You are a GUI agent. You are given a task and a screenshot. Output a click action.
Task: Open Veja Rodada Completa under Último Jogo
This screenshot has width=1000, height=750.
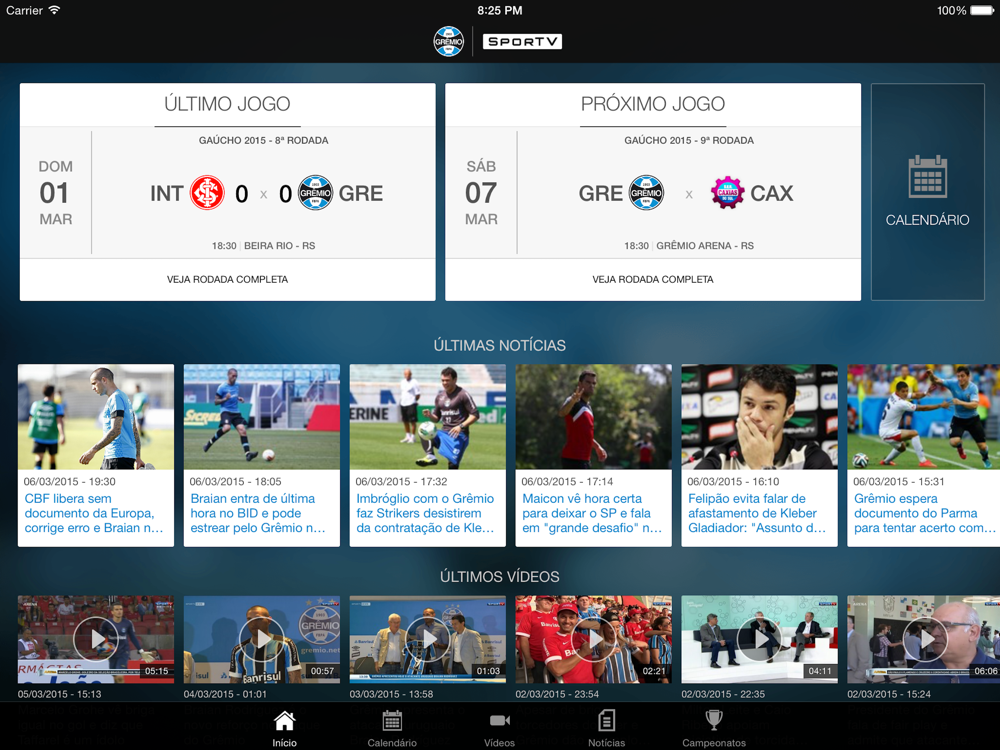click(227, 279)
